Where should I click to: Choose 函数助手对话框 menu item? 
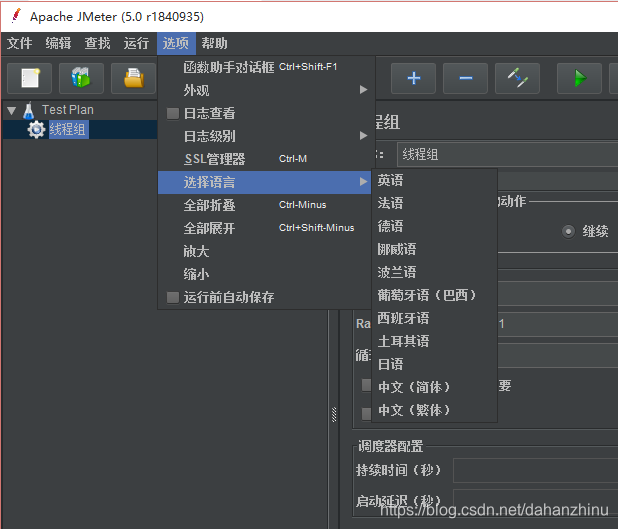pos(264,67)
